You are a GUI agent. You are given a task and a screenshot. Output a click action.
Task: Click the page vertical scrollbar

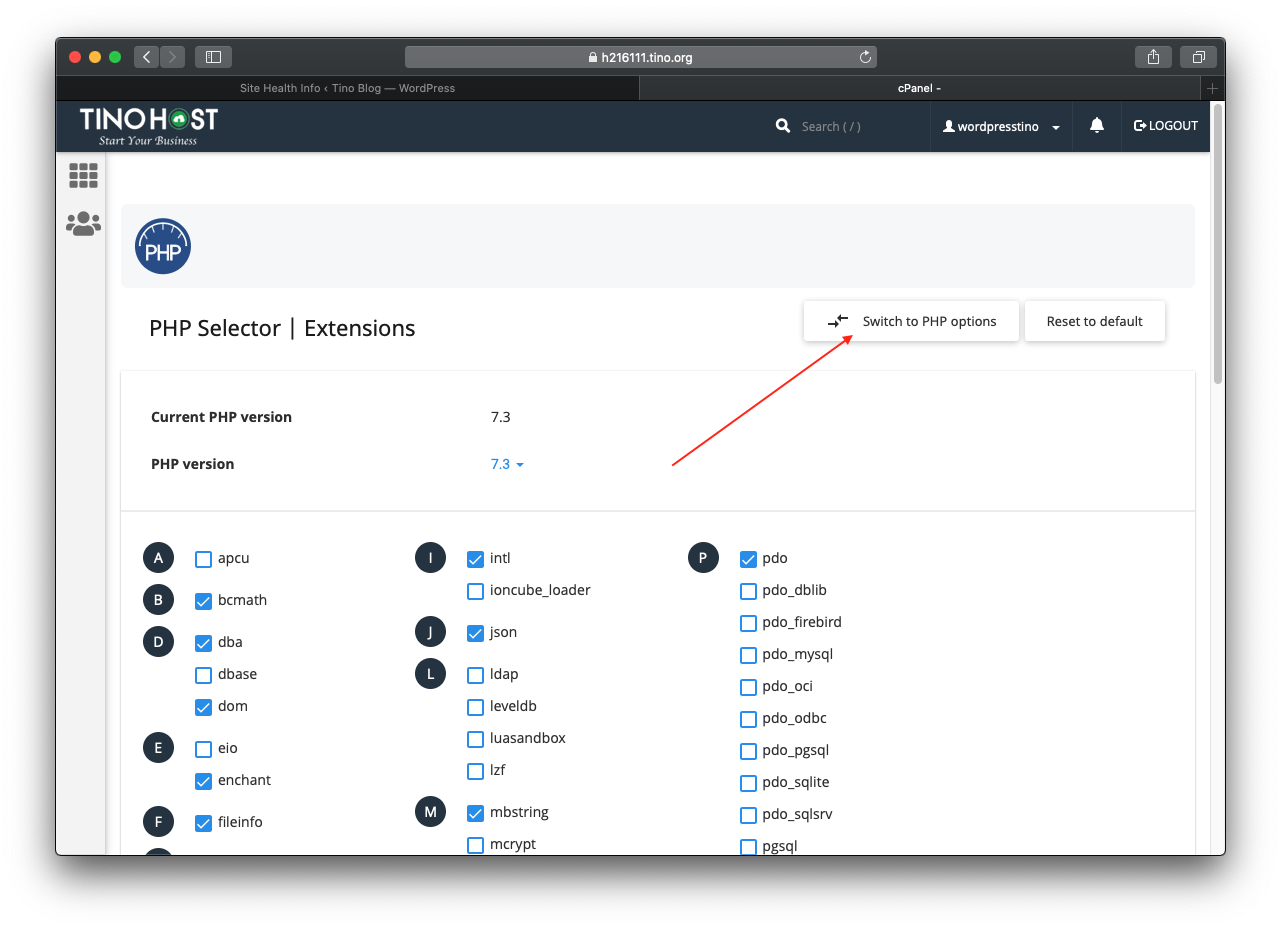1217,245
